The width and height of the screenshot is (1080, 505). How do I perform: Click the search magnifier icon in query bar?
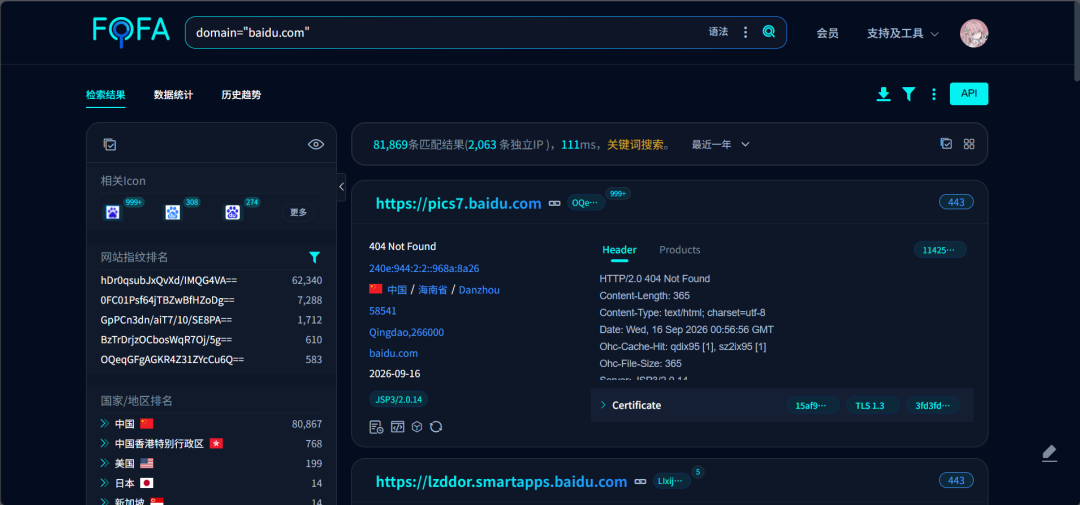pyautogui.click(x=769, y=32)
